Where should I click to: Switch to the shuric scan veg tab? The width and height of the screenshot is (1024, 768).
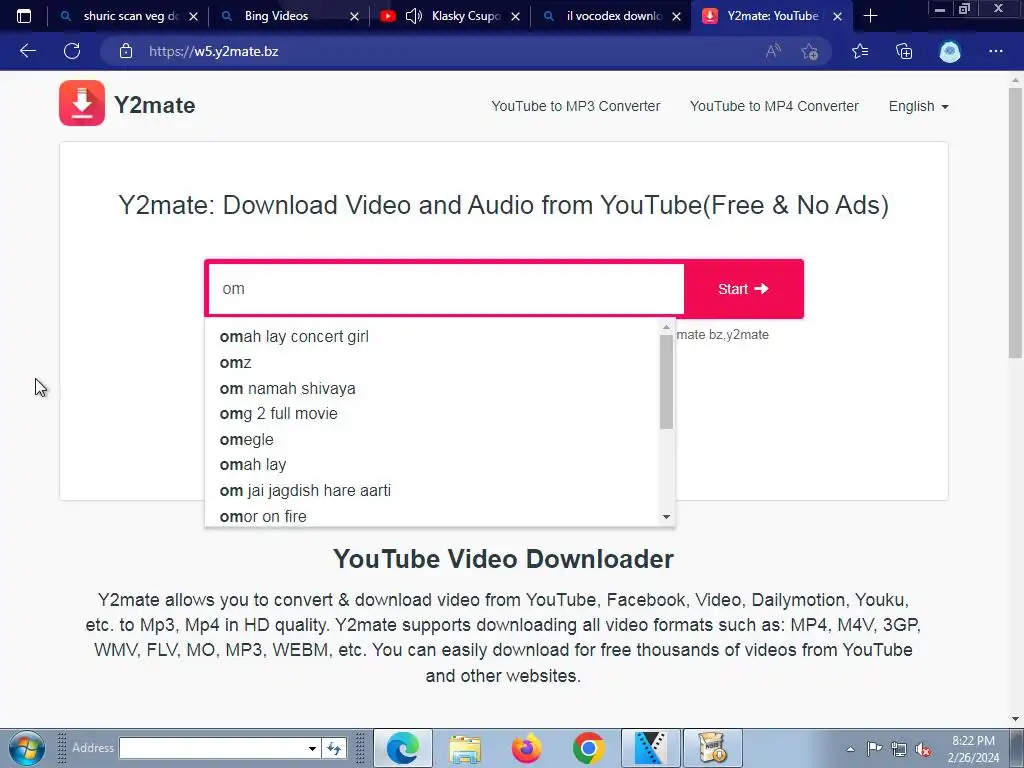pos(128,16)
